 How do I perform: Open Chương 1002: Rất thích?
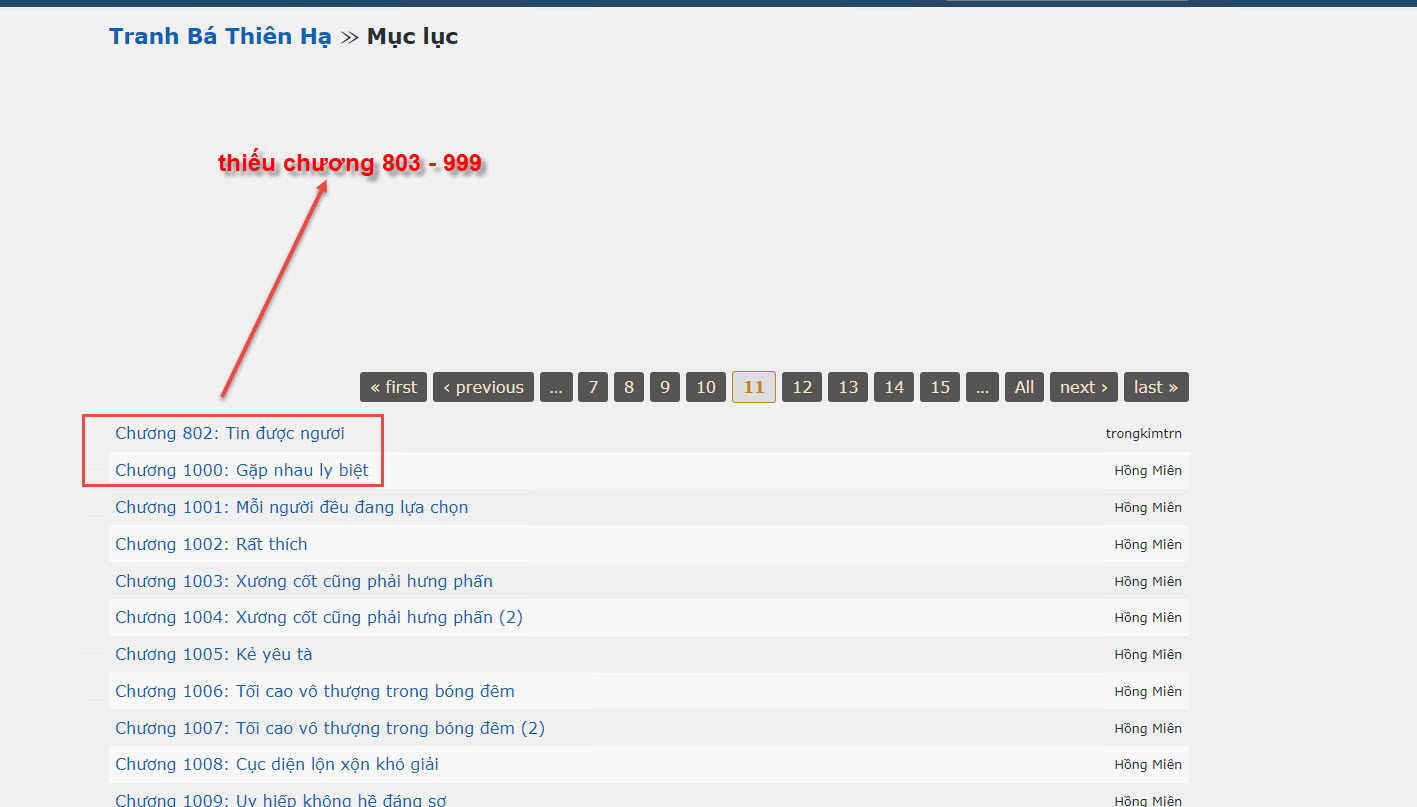211,544
